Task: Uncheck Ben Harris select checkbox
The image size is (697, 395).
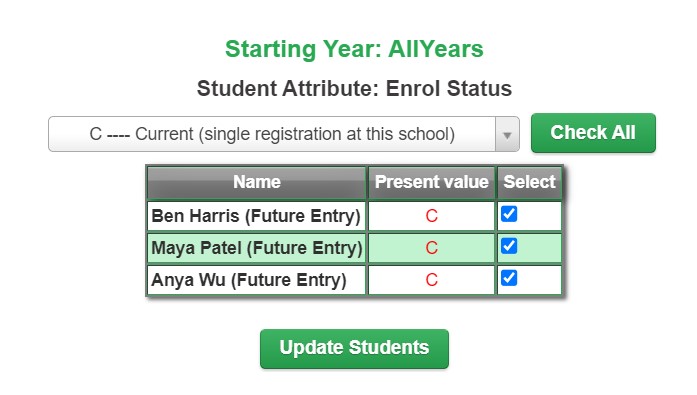Action: [x=509, y=214]
